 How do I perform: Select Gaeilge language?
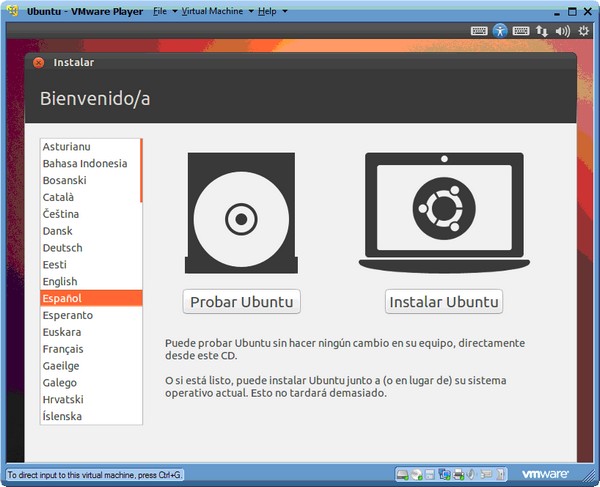(x=90, y=365)
